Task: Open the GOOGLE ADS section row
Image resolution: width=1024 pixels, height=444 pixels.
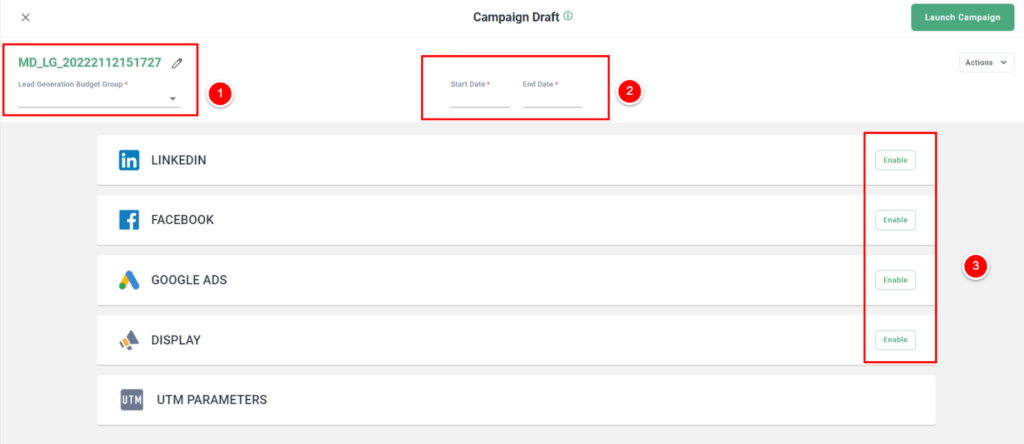Action: [516, 280]
